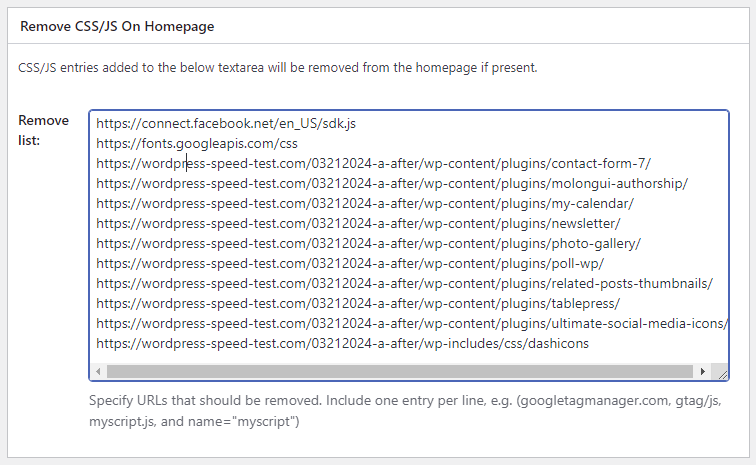Click the newsletter plugin URL line

[x=358, y=224]
